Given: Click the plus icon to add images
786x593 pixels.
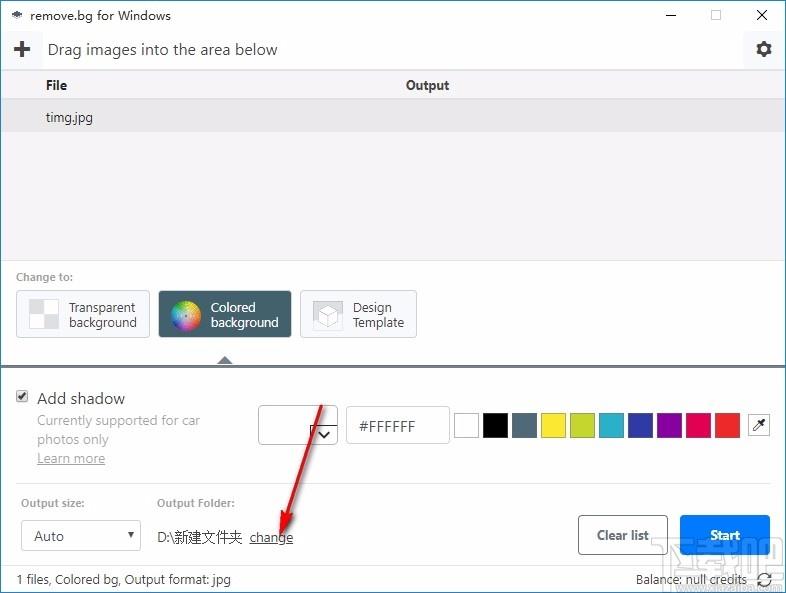Looking at the screenshot, I should [22, 49].
